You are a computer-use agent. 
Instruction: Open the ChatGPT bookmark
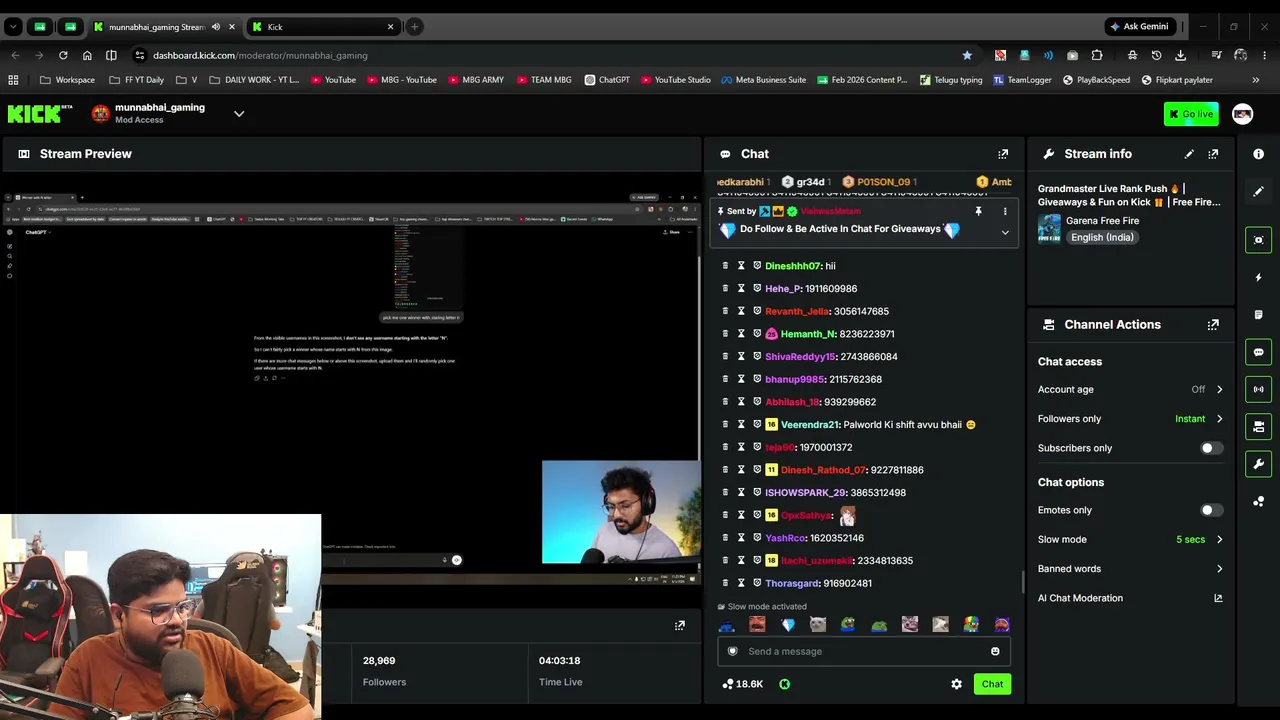point(607,80)
